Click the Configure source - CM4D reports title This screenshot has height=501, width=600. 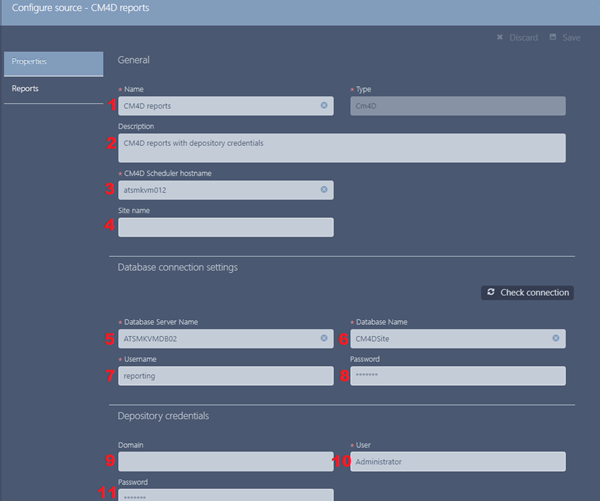coord(80,8)
